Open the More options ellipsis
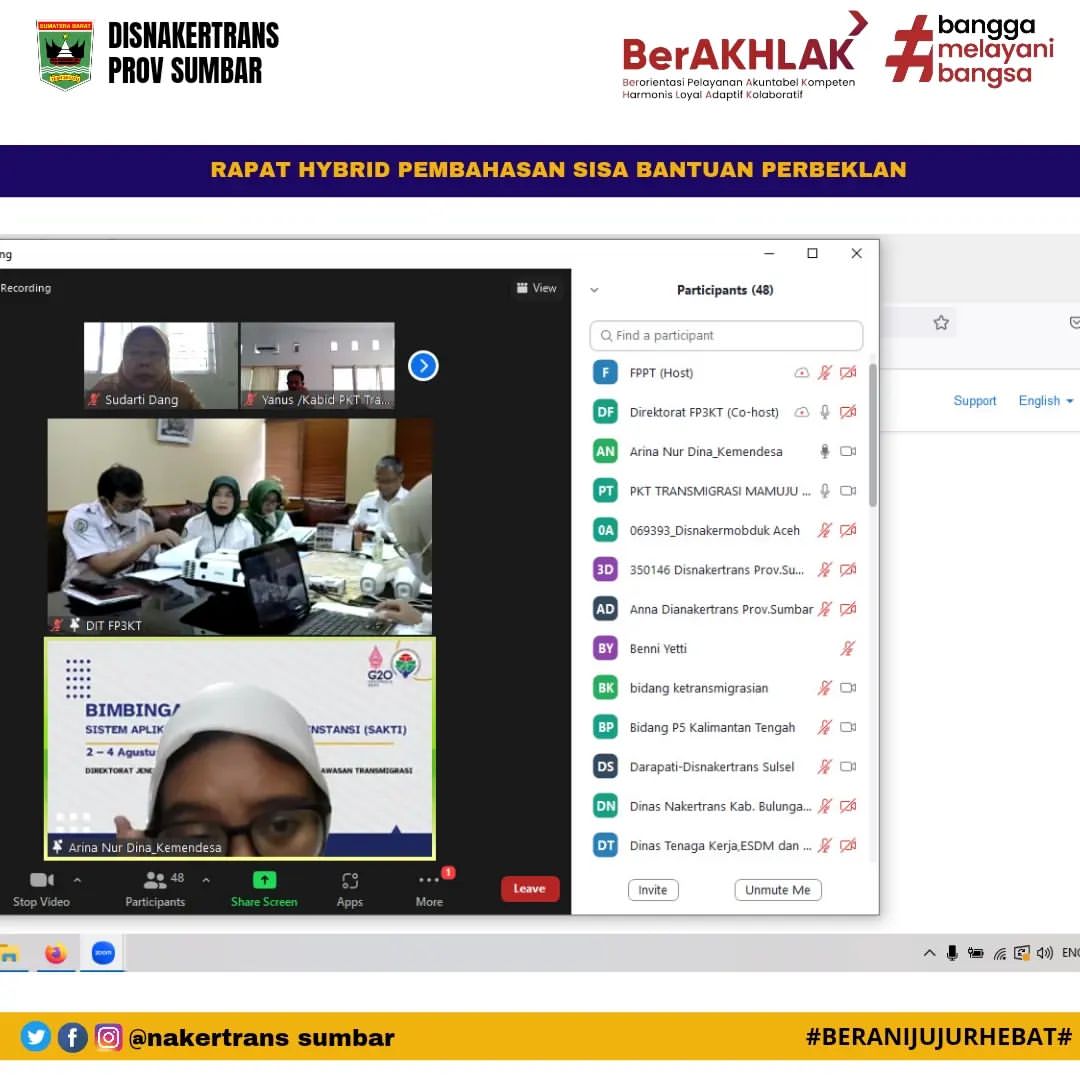The width and height of the screenshot is (1080, 1080). (x=429, y=881)
